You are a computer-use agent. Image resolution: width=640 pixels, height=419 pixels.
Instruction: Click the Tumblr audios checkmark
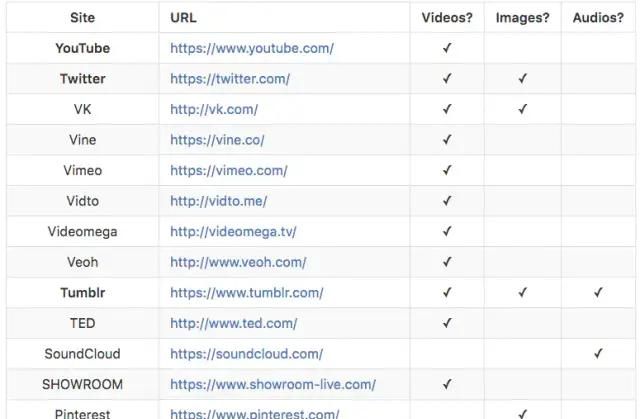pyautogui.click(x=598, y=293)
